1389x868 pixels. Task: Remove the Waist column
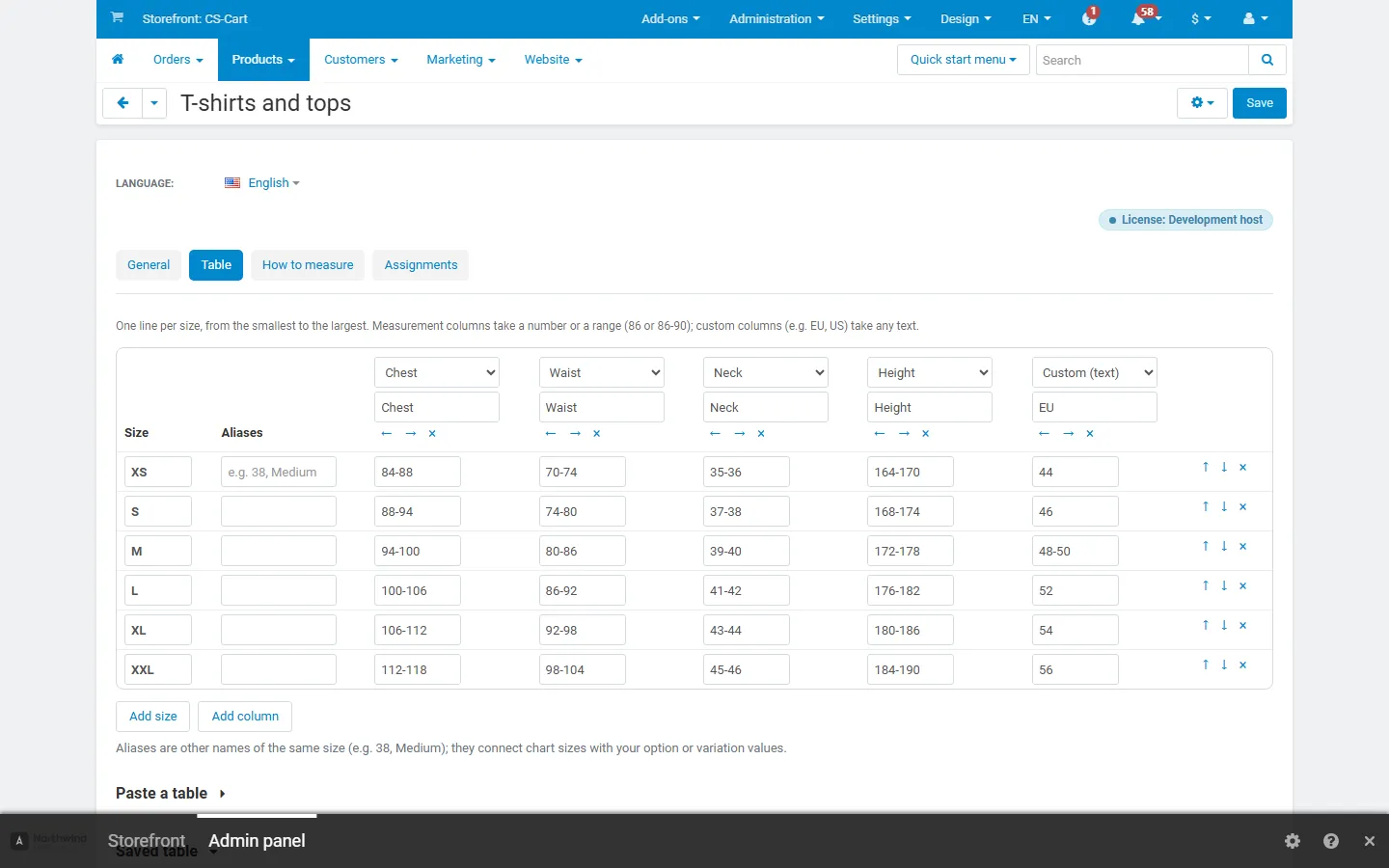pyautogui.click(x=597, y=434)
